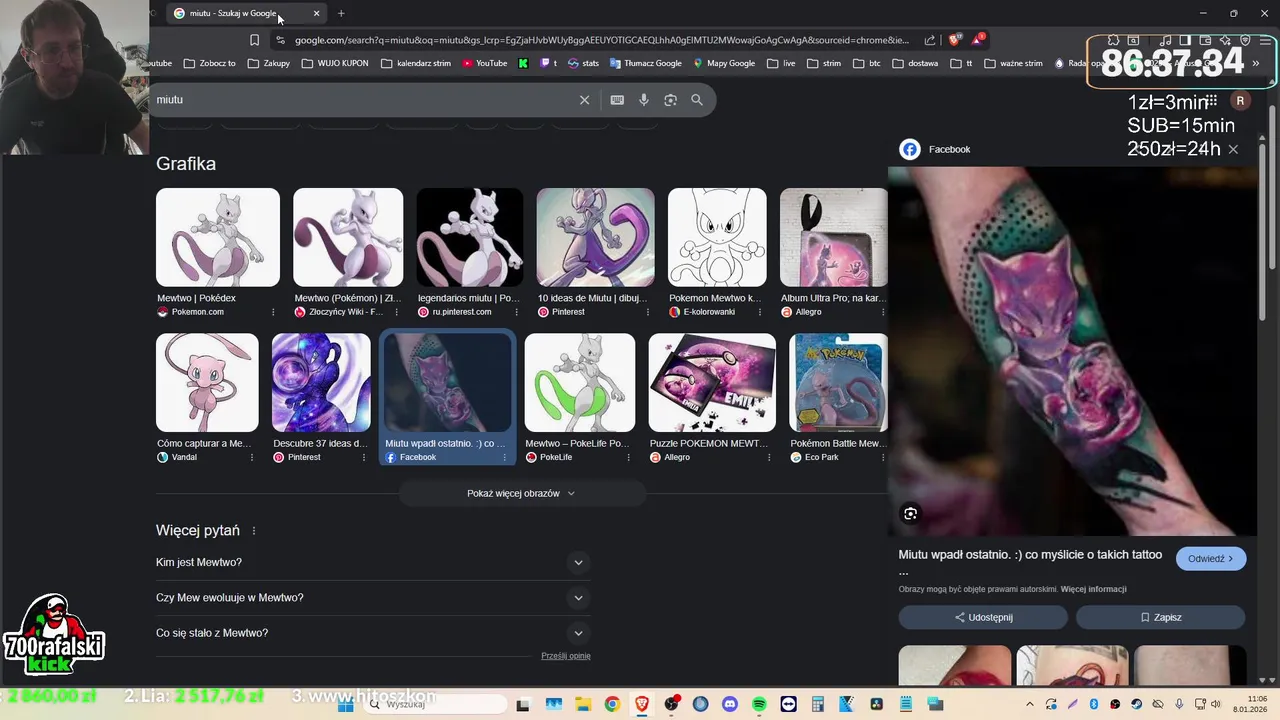The height and width of the screenshot is (720, 1280).
Task: Open the pink Mew Vandal thumbnail
Action: (207, 383)
